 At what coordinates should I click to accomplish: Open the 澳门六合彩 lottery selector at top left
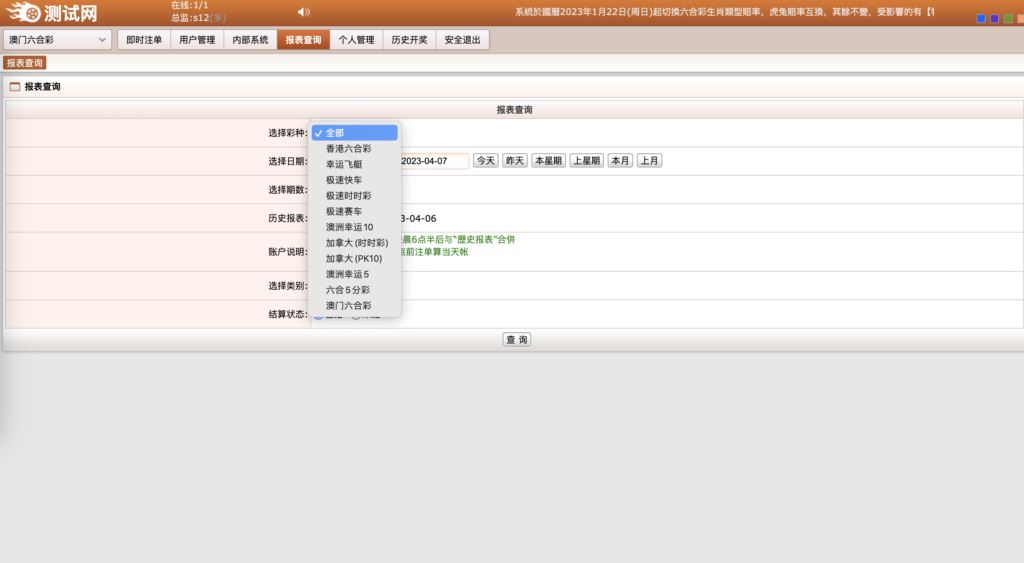click(58, 40)
